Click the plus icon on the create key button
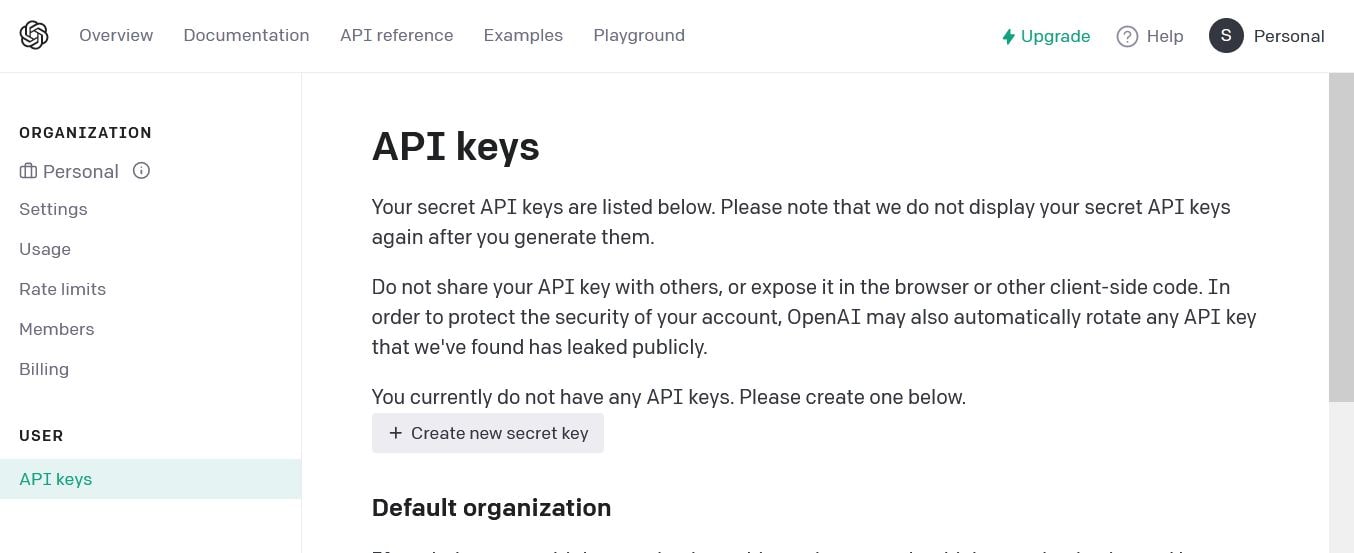This screenshot has width=1354, height=553. pyautogui.click(x=396, y=433)
